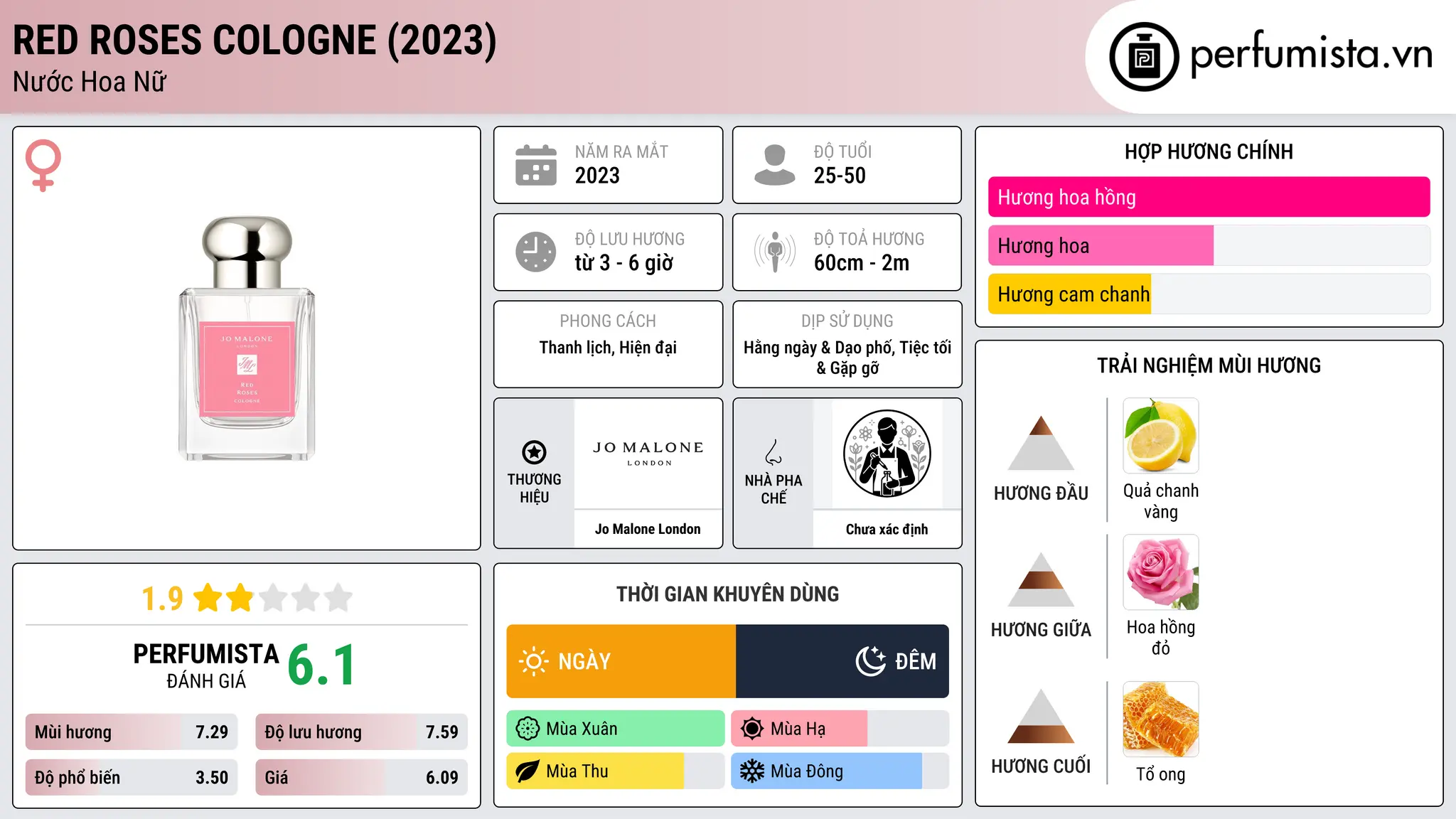Click the Độ phổ biến 3.50 score bar

132,777
